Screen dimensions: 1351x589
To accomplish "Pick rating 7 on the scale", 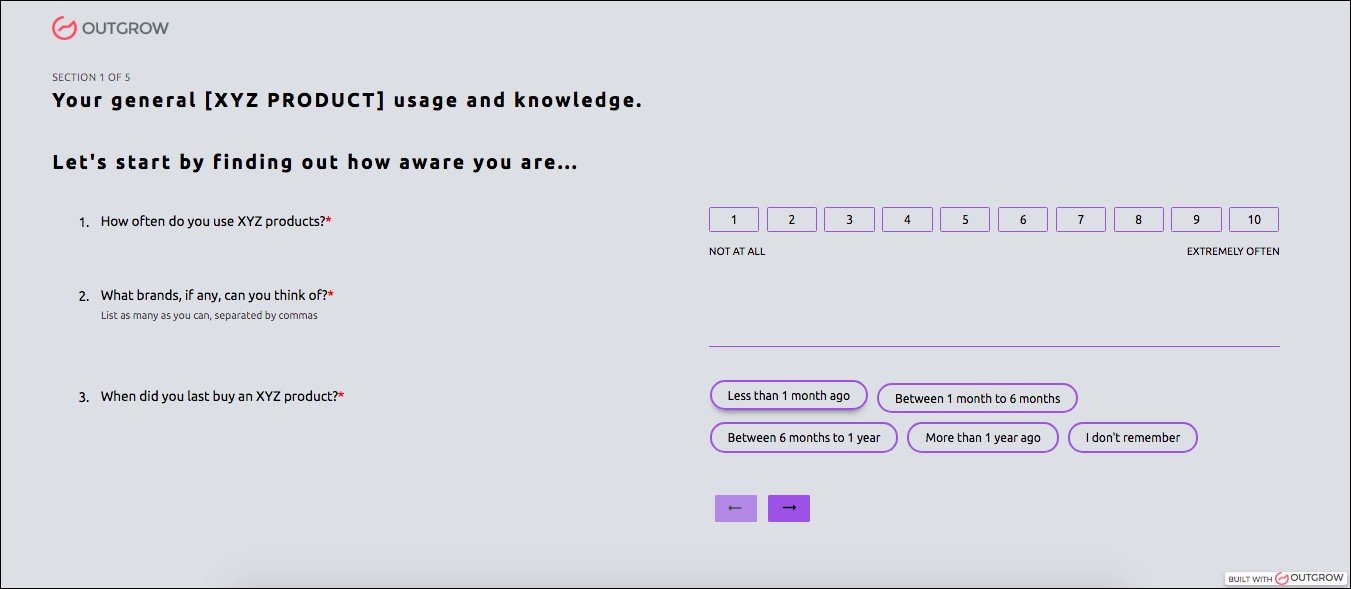I will [1080, 220].
